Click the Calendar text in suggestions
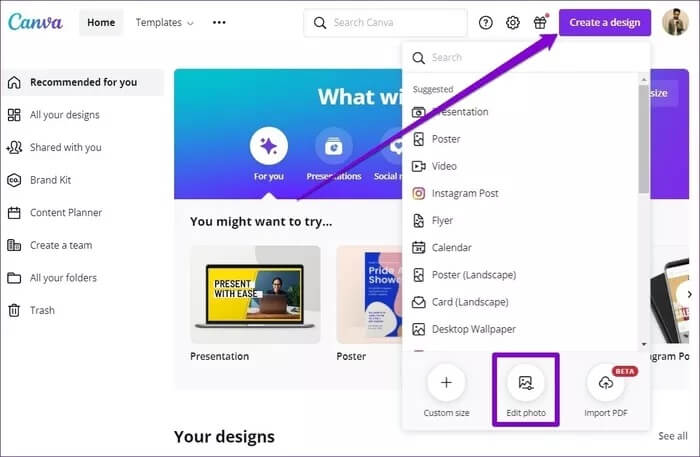700x457 pixels. [451, 247]
